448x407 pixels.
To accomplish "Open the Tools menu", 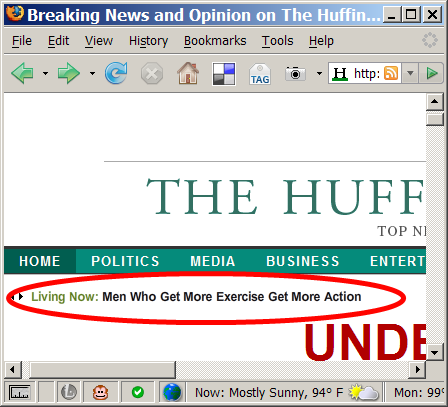I will [277, 41].
